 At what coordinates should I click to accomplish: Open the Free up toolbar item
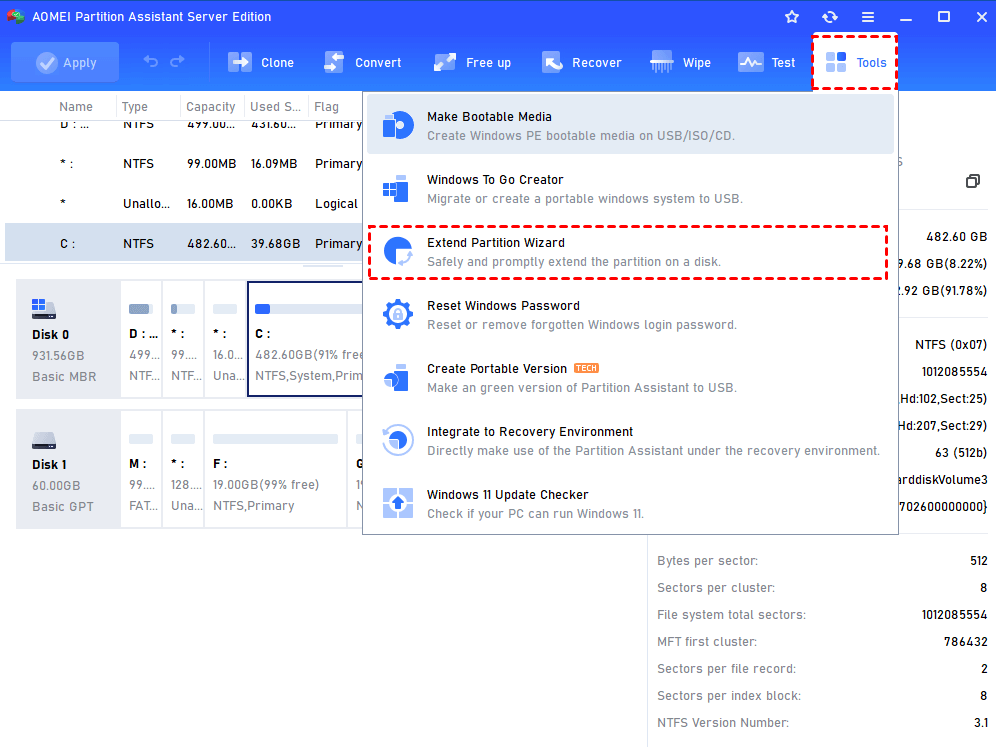pos(472,62)
